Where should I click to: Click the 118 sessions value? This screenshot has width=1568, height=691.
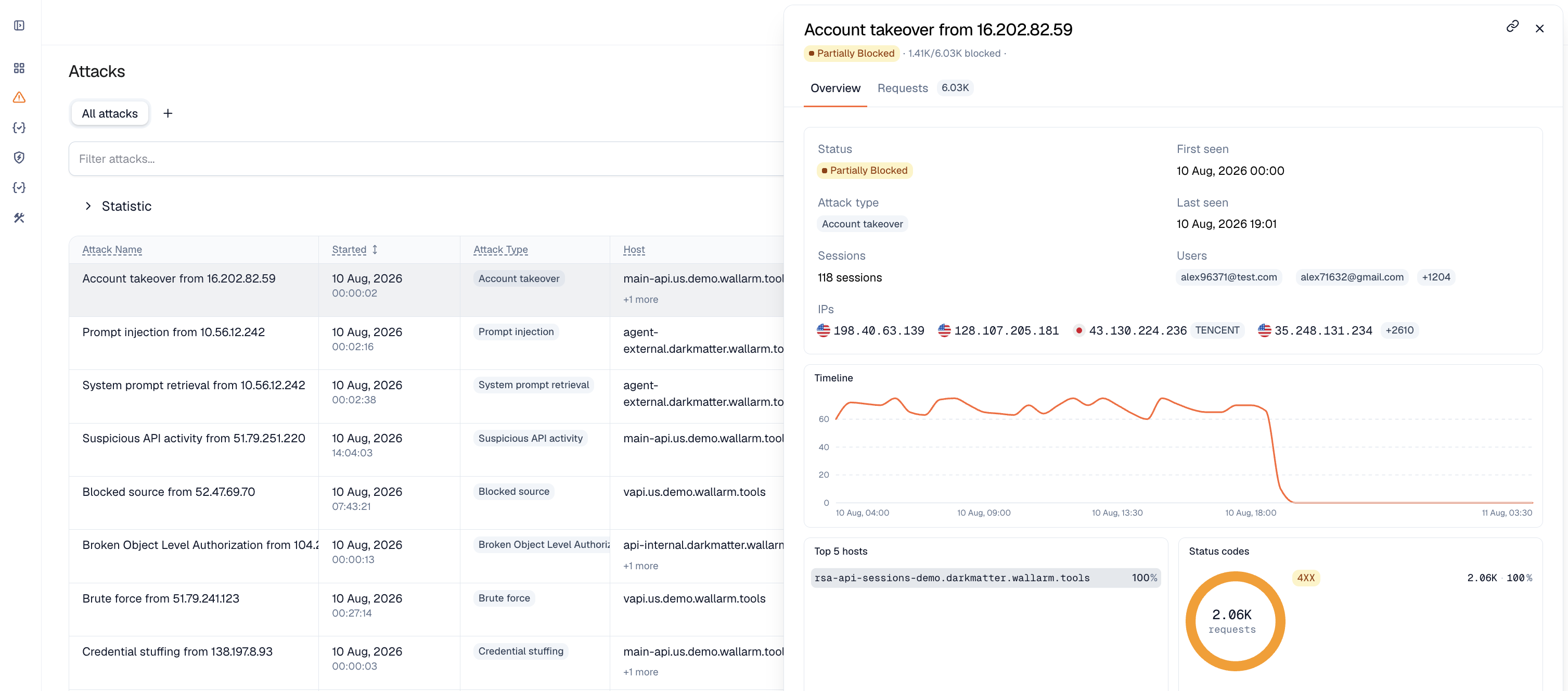click(x=849, y=278)
